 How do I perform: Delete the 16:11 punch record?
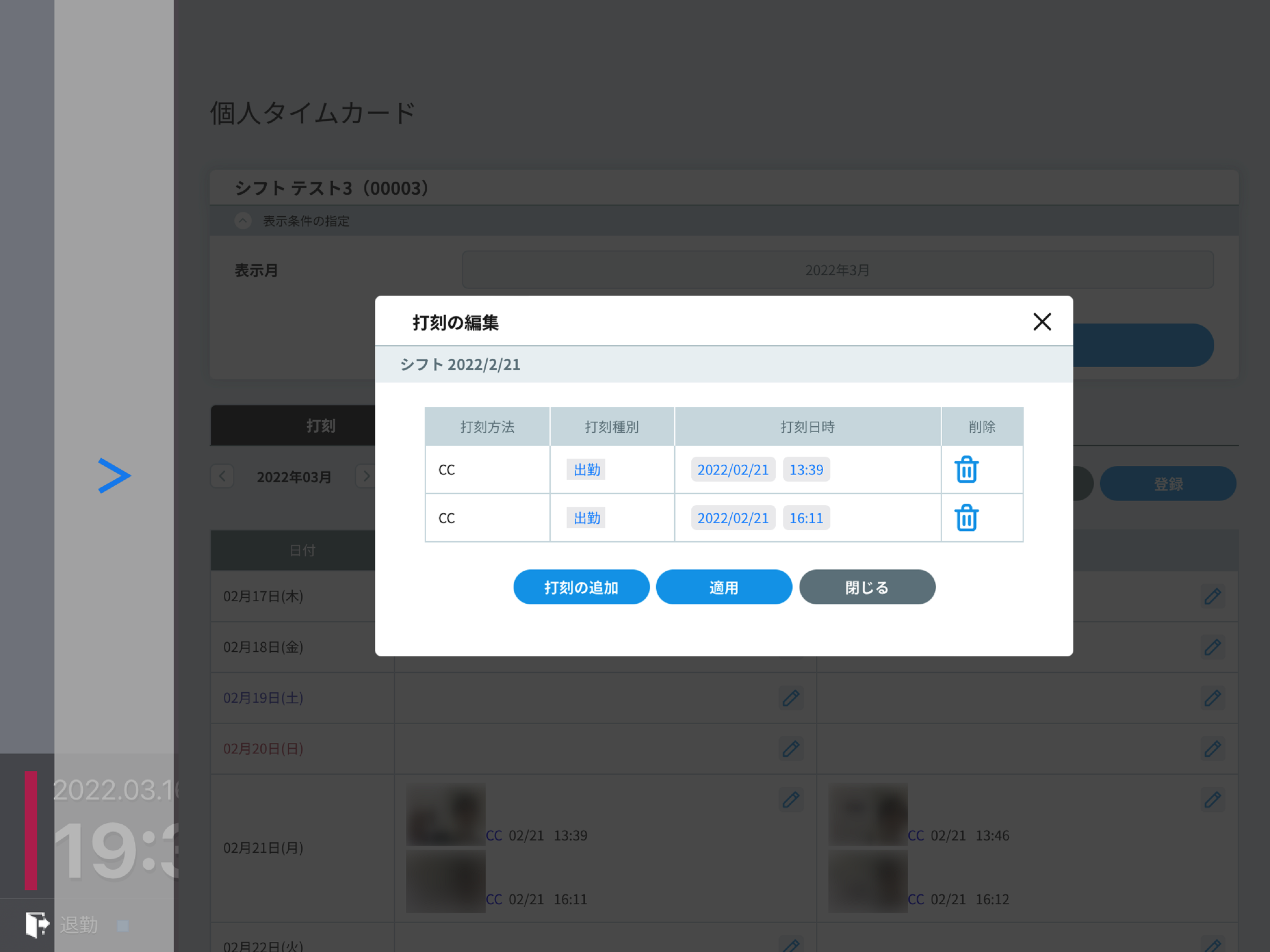(x=966, y=518)
